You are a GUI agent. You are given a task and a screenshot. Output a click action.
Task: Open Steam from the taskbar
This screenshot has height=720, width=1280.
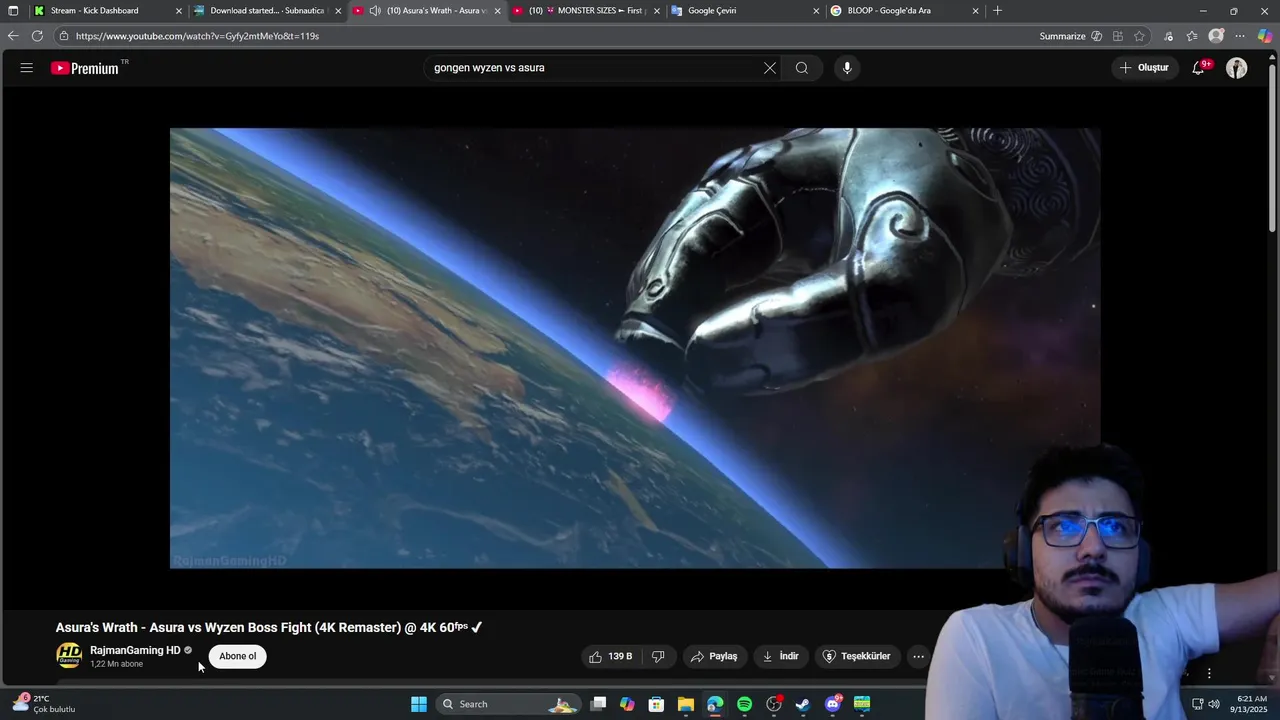803,704
